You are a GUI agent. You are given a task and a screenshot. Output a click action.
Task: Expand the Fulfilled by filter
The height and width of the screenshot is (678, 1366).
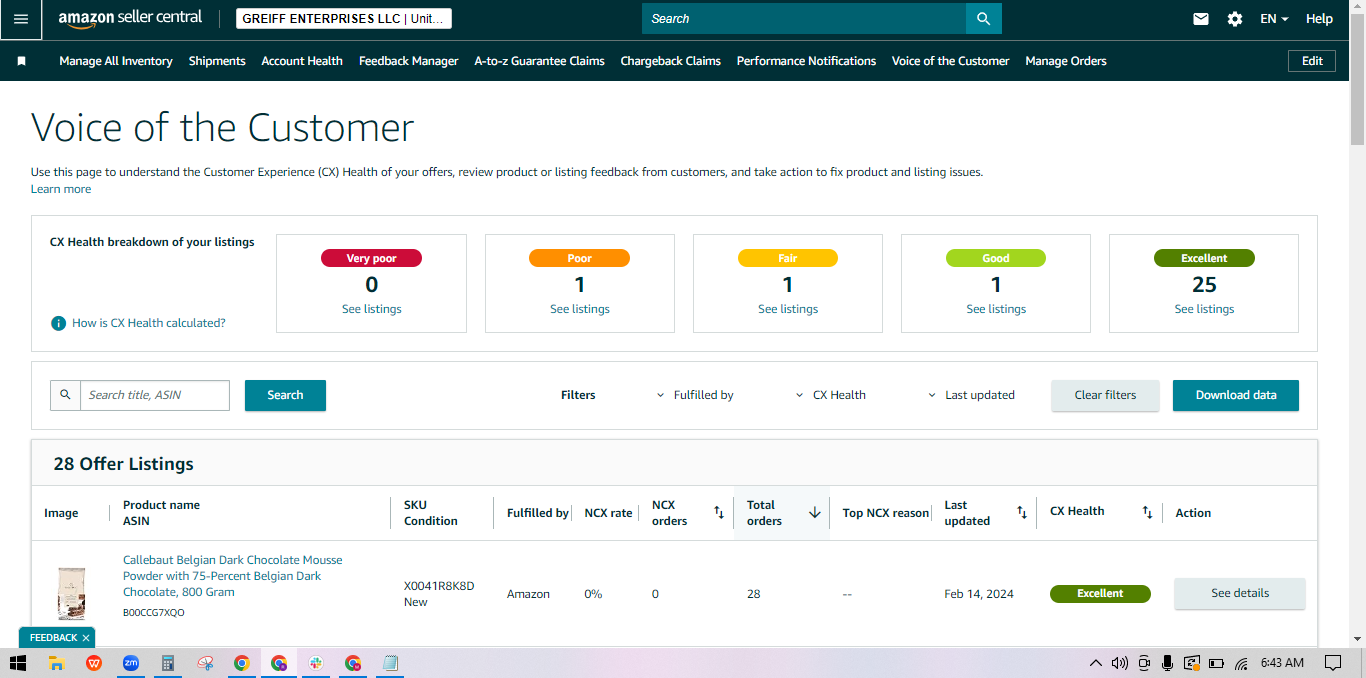pyautogui.click(x=694, y=395)
